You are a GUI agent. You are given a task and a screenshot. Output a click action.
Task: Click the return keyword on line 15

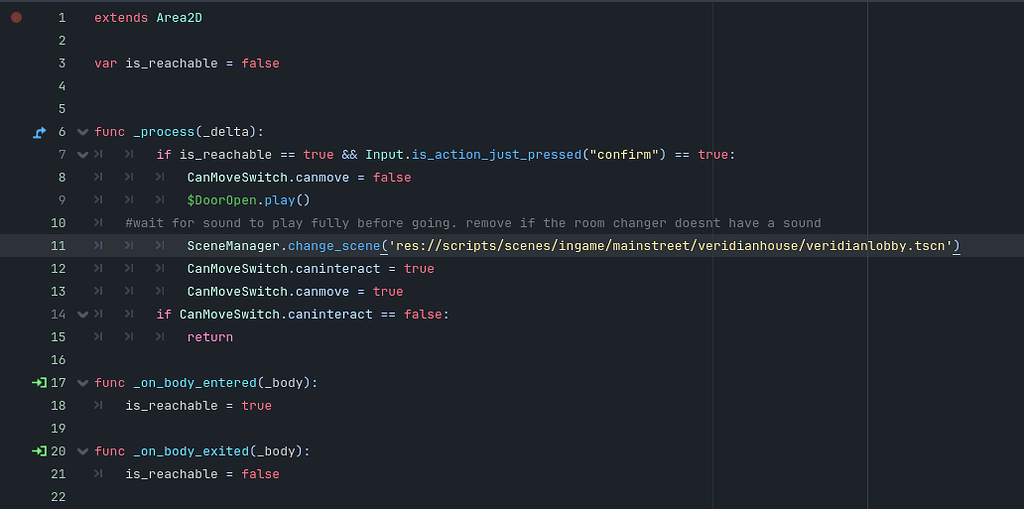pos(209,337)
